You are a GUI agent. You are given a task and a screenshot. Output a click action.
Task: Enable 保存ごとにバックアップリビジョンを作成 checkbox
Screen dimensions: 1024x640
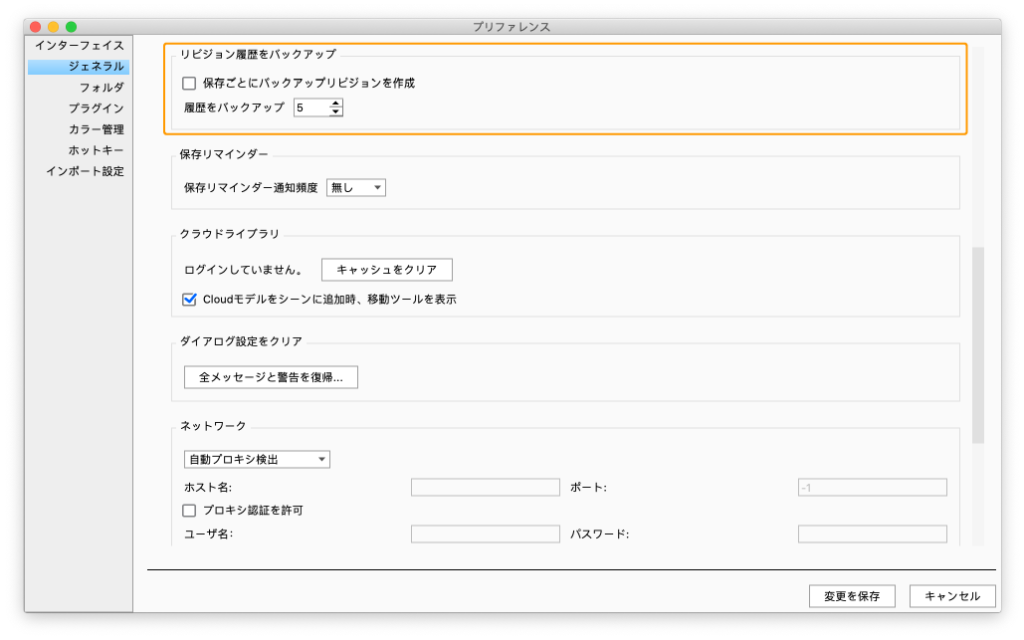tap(189, 83)
